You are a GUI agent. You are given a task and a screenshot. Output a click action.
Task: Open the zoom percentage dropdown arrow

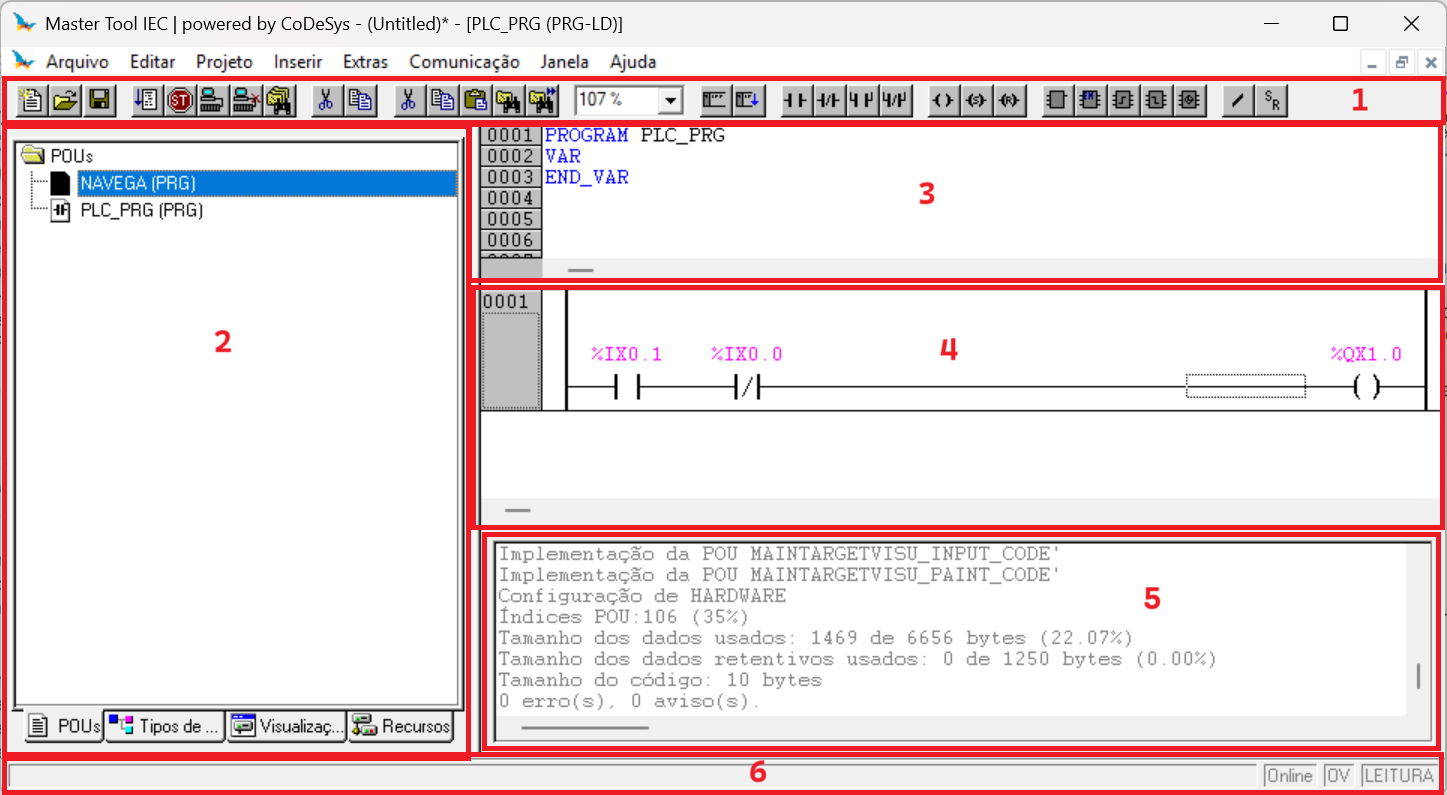(669, 100)
